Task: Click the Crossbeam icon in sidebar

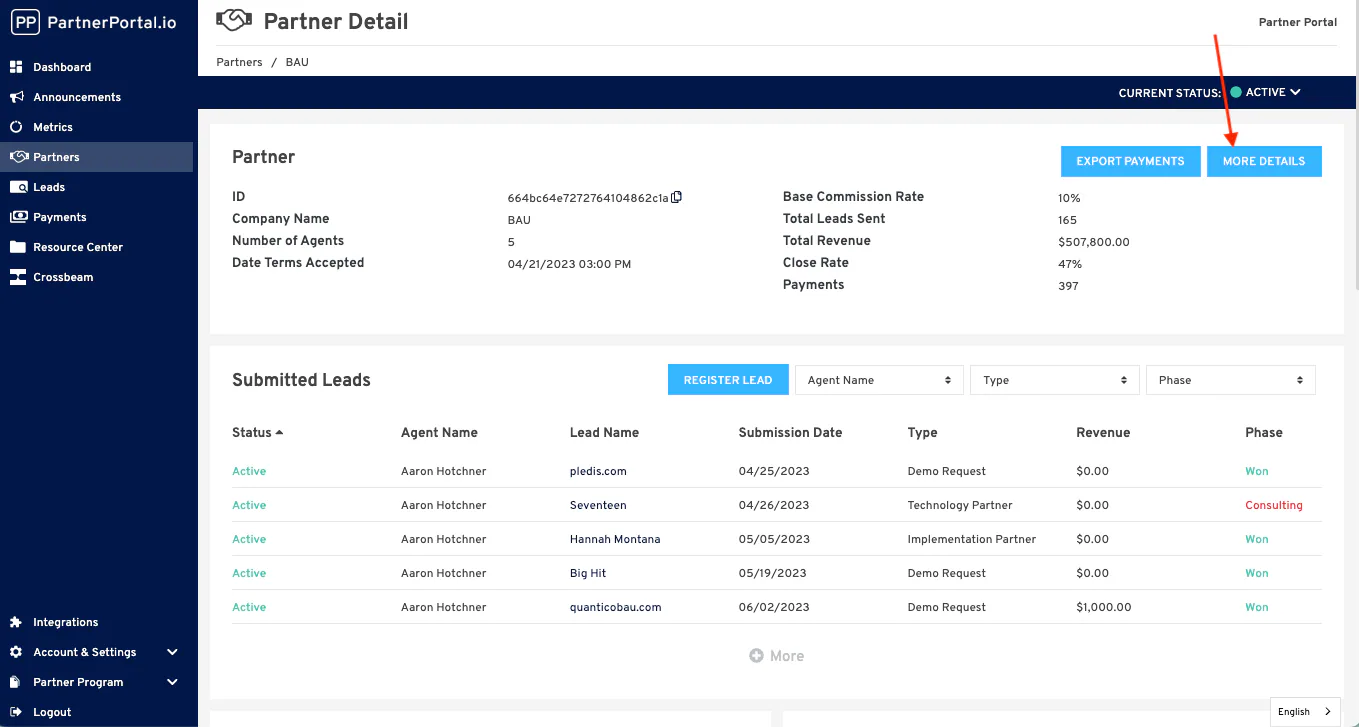Action: click(18, 277)
